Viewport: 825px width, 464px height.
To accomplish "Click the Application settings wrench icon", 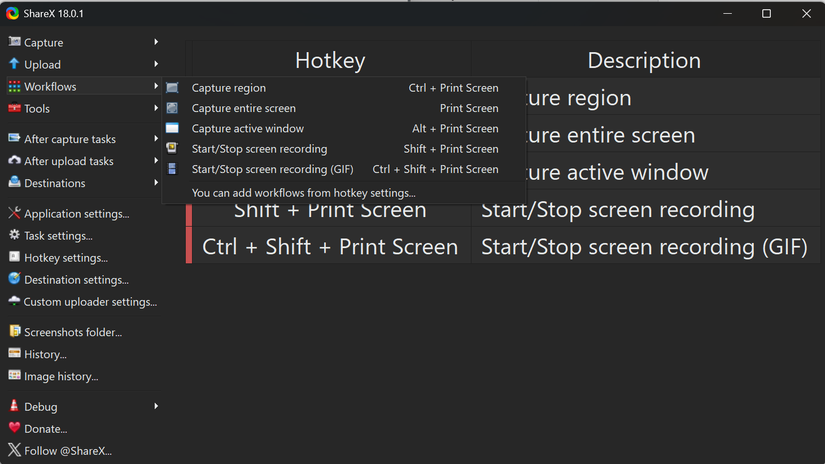I will pos(14,213).
